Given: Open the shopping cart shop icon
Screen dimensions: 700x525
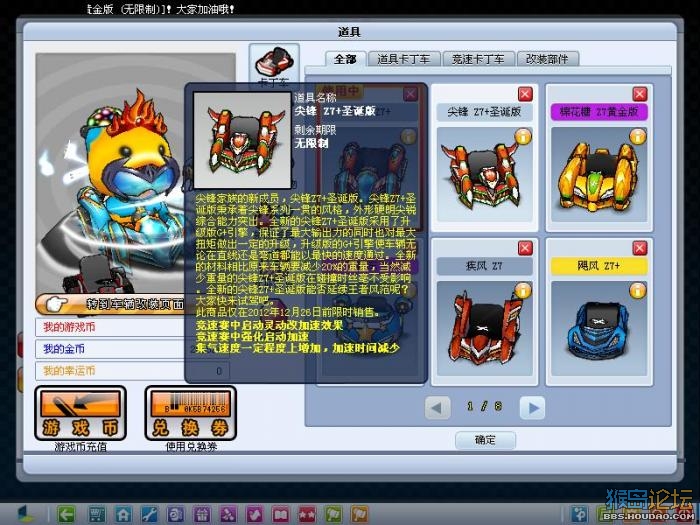Looking at the screenshot, I should coord(96,514).
